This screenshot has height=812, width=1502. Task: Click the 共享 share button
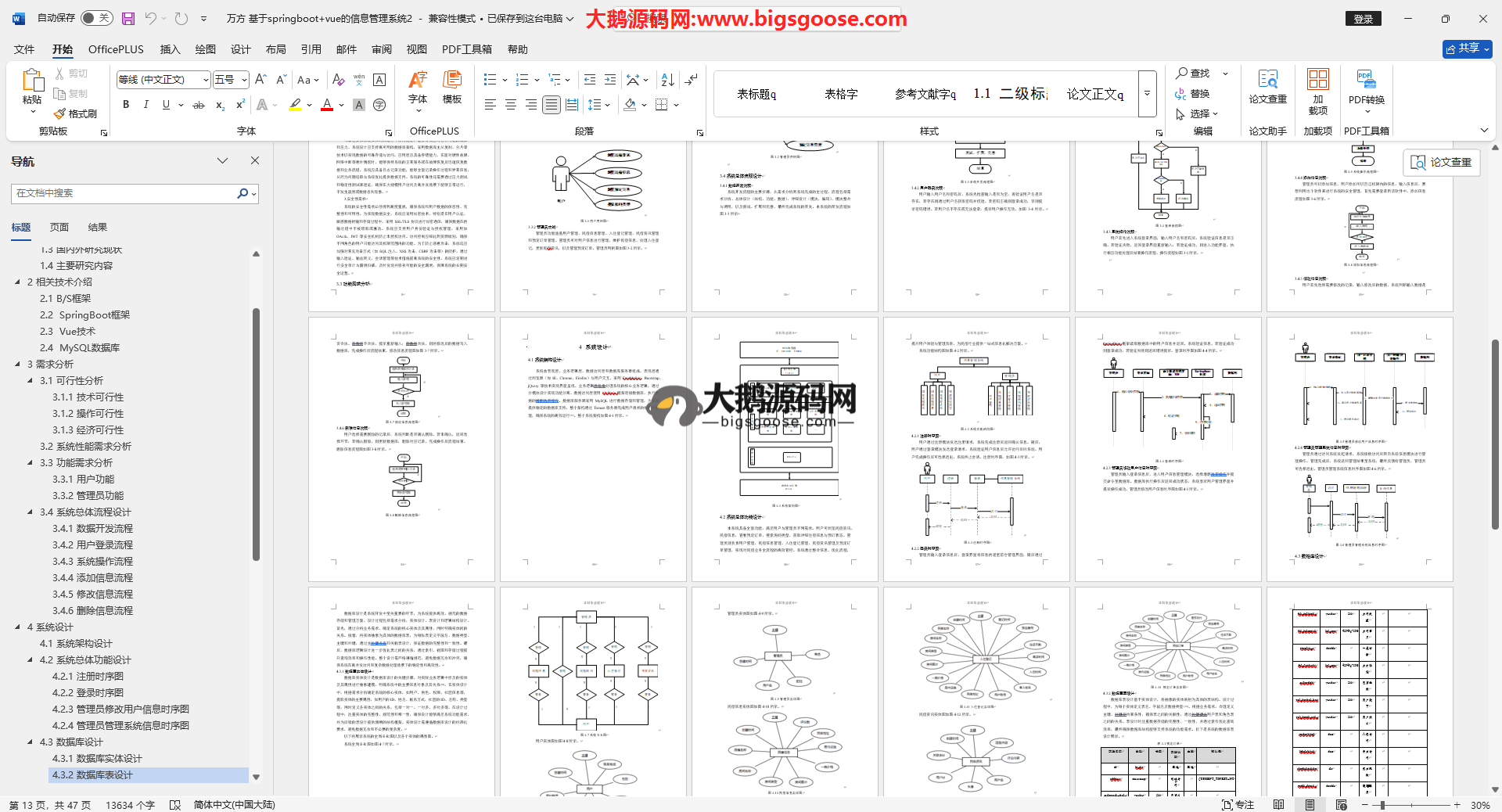click(x=1467, y=49)
